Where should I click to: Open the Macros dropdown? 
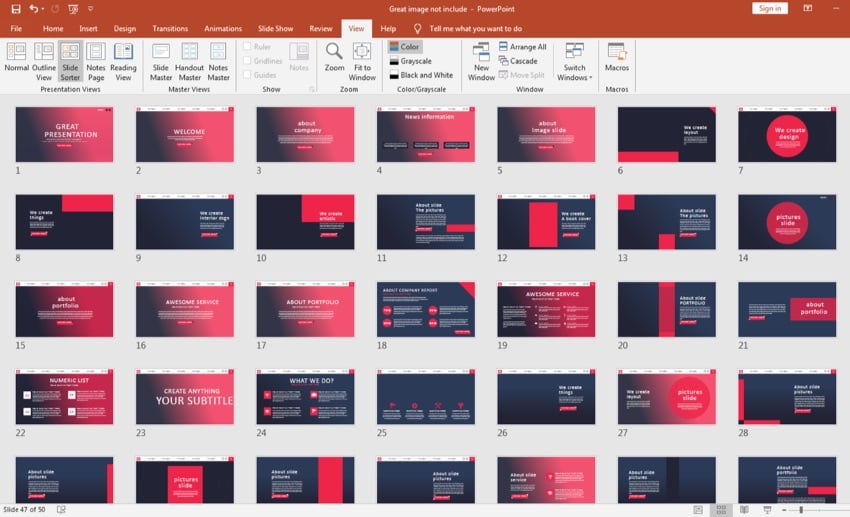click(617, 58)
